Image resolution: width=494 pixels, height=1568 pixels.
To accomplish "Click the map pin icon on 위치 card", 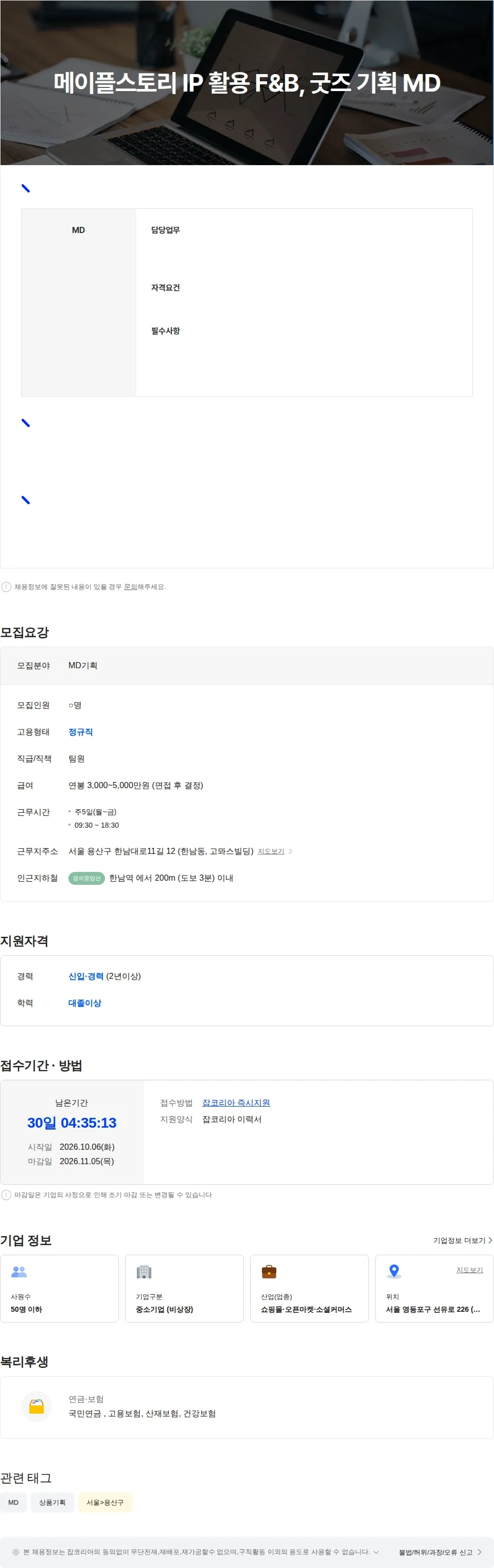I will (x=394, y=1272).
